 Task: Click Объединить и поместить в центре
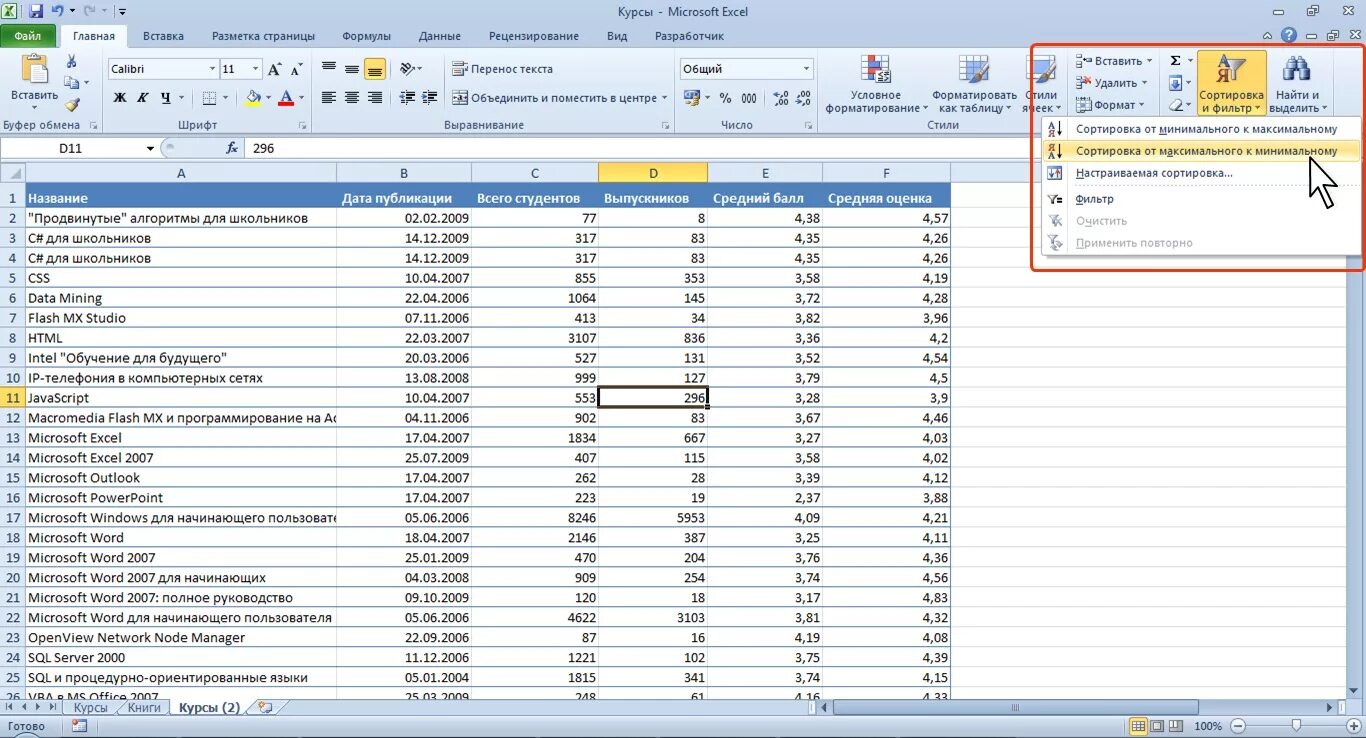(555, 98)
